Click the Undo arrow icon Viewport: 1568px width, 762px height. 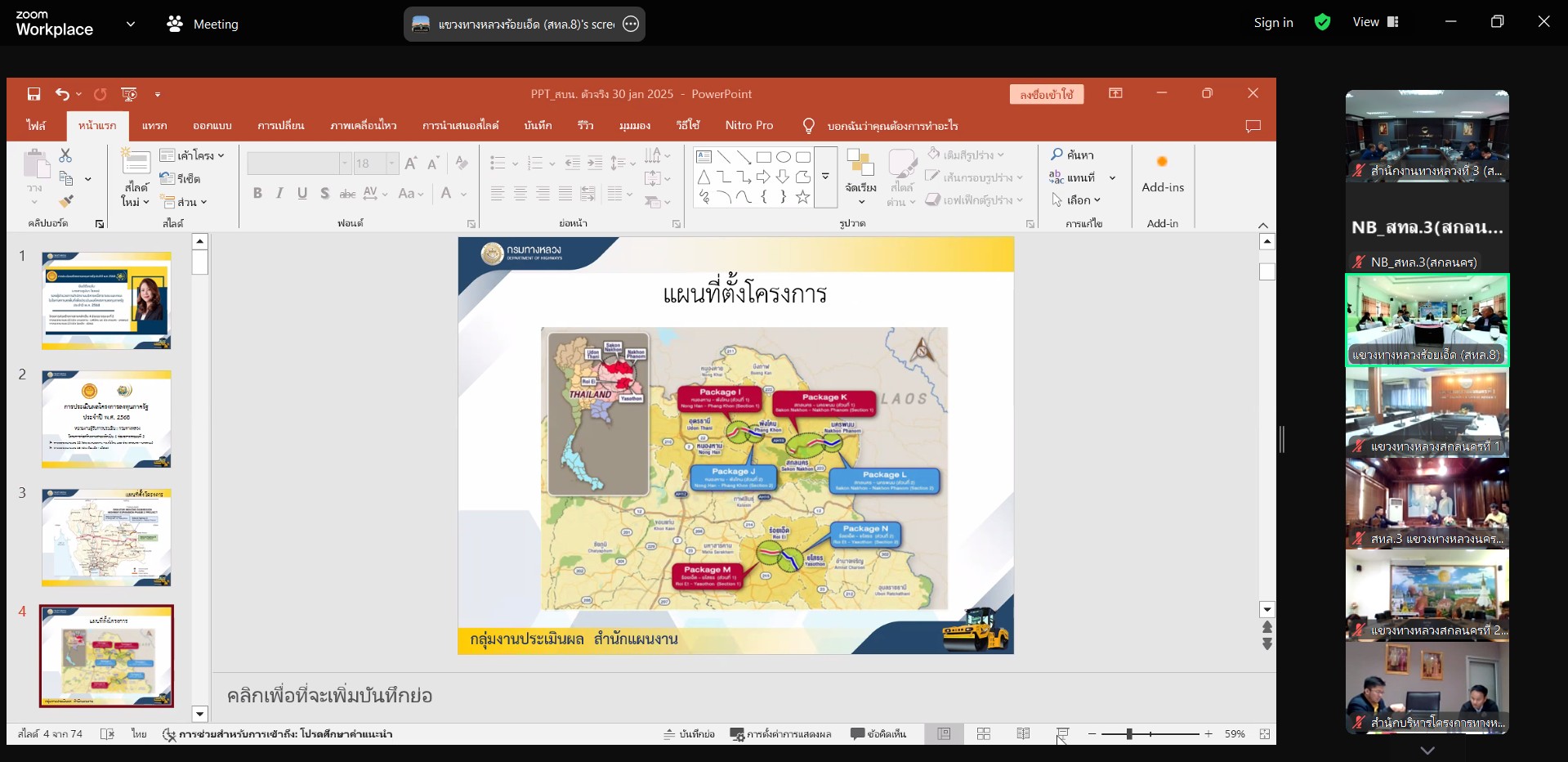pos(62,94)
